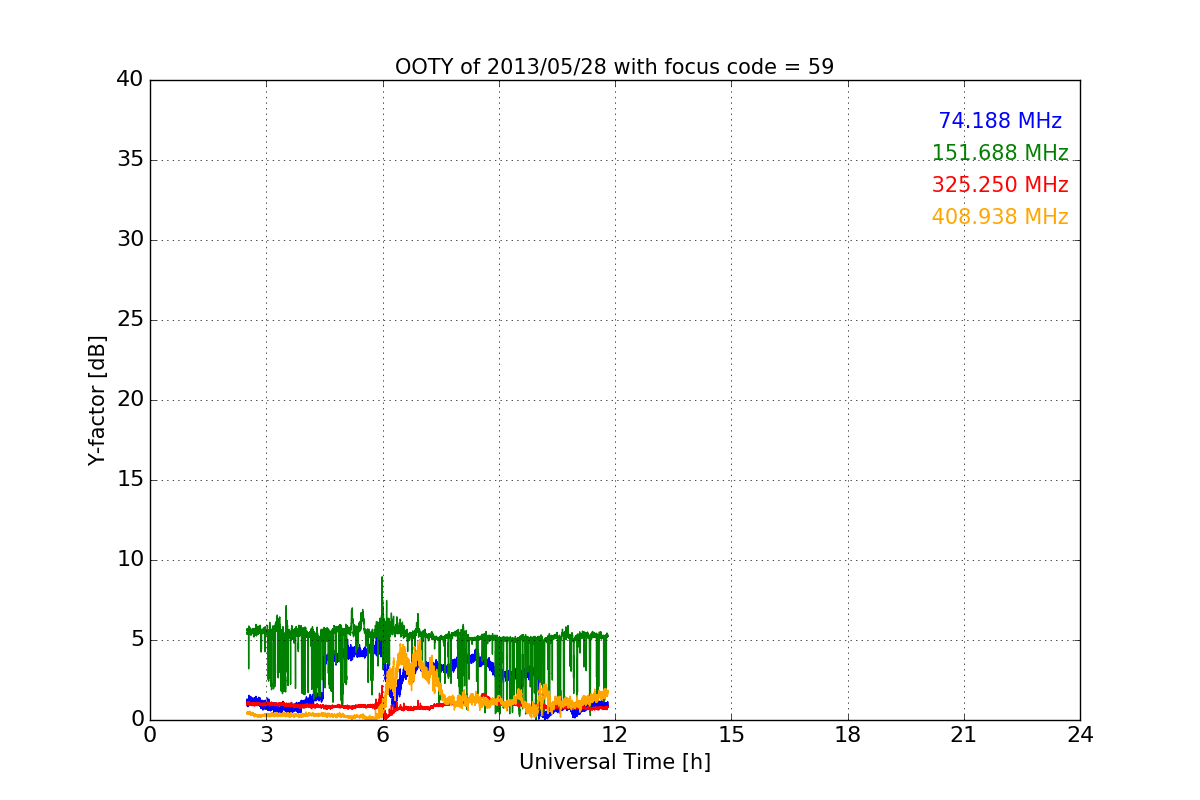Click the x-axis tick label 12
This screenshot has width=1200, height=800.
coord(615,735)
